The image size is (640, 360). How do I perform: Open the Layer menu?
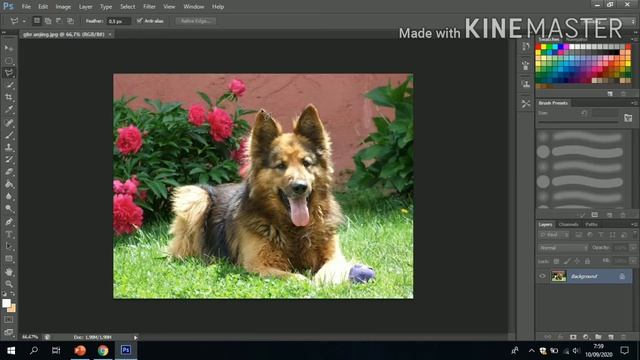[x=85, y=7]
